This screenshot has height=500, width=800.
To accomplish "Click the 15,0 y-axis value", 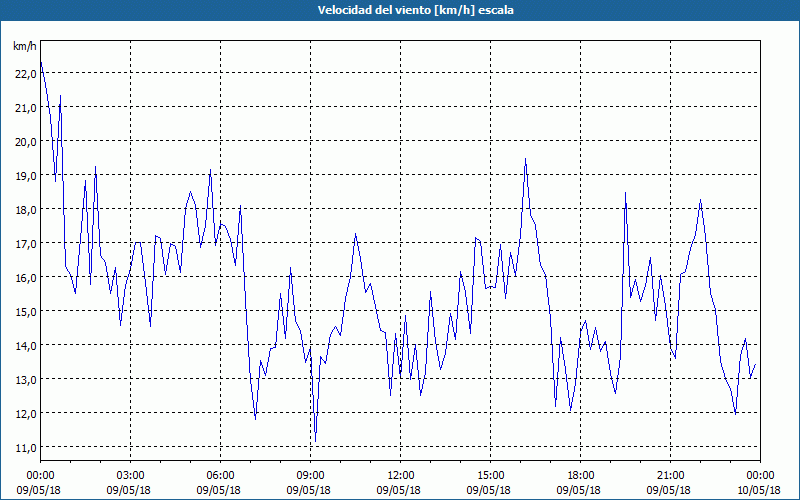I will tap(26, 312).
